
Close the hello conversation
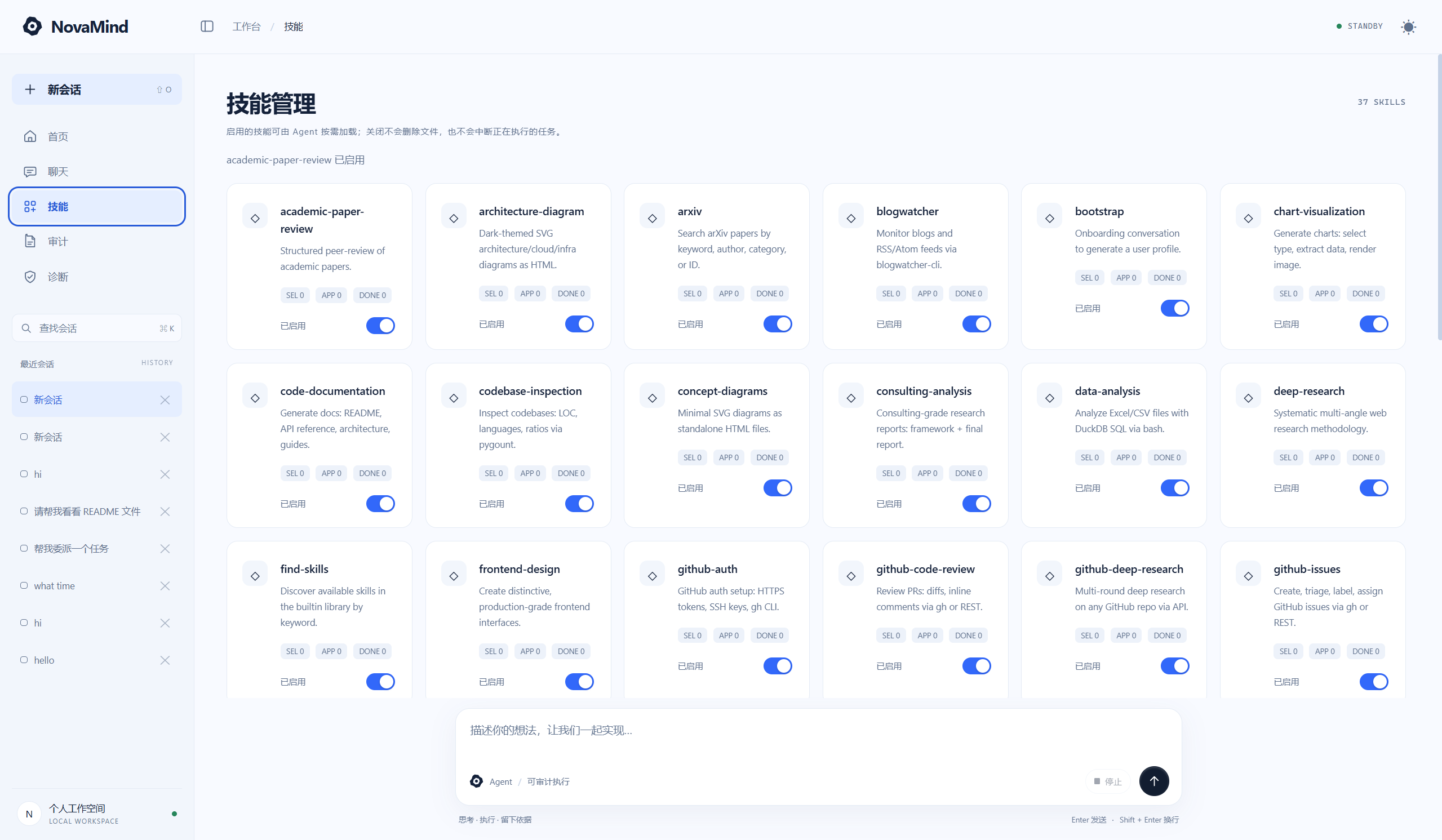tap(165, 660)
